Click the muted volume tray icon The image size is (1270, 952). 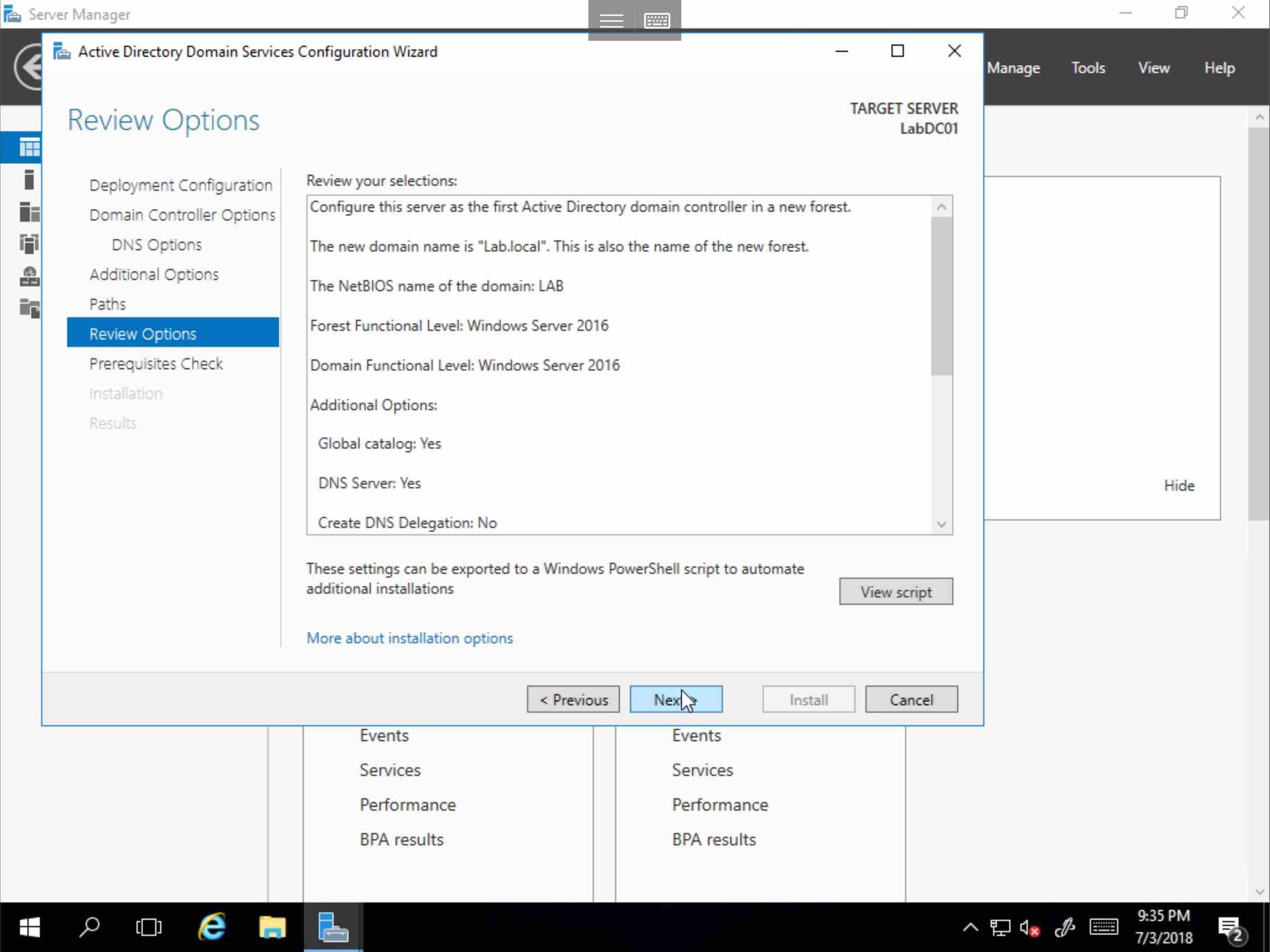pos(1030,928)
